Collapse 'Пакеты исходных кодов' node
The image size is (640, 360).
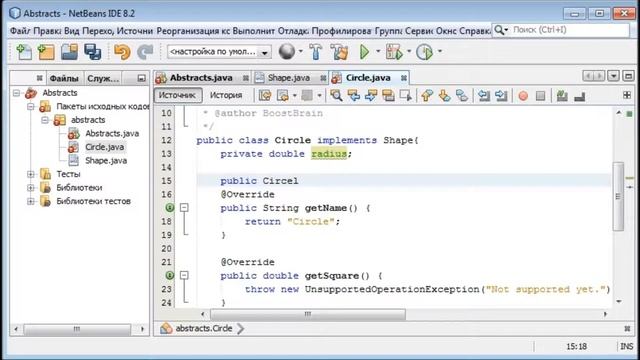coord(31,107)
